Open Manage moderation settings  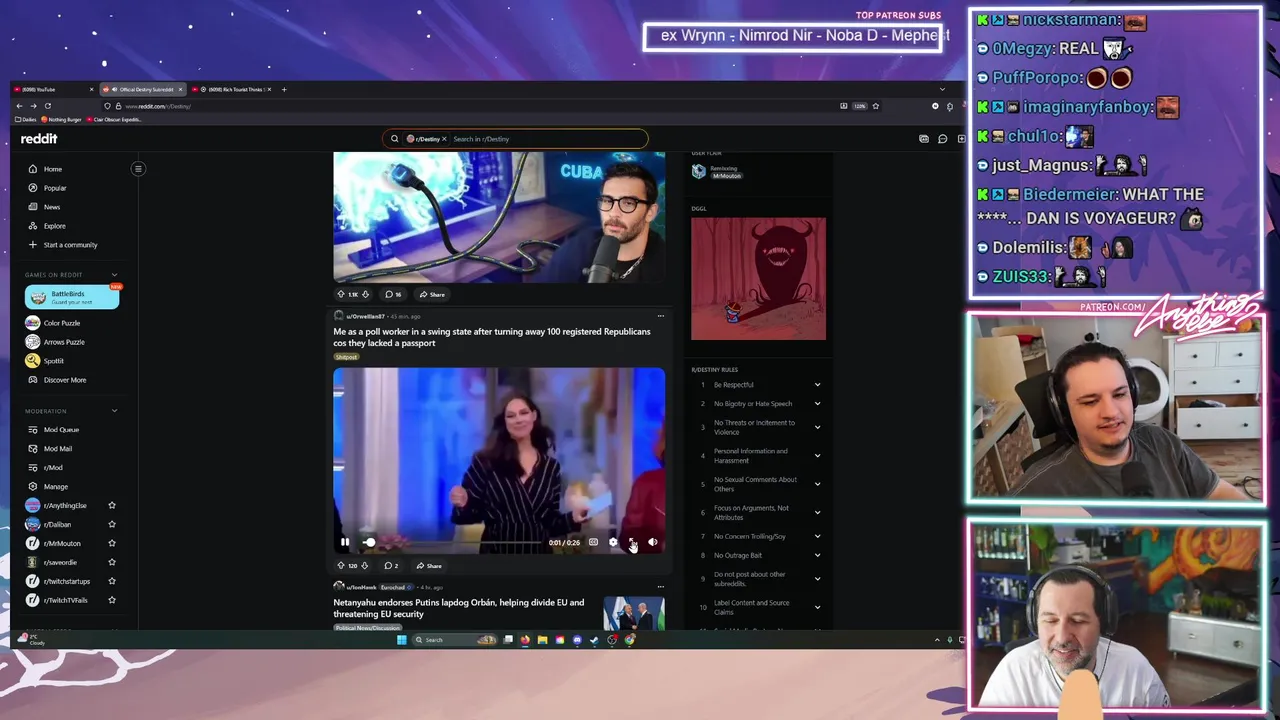(48, 487)
